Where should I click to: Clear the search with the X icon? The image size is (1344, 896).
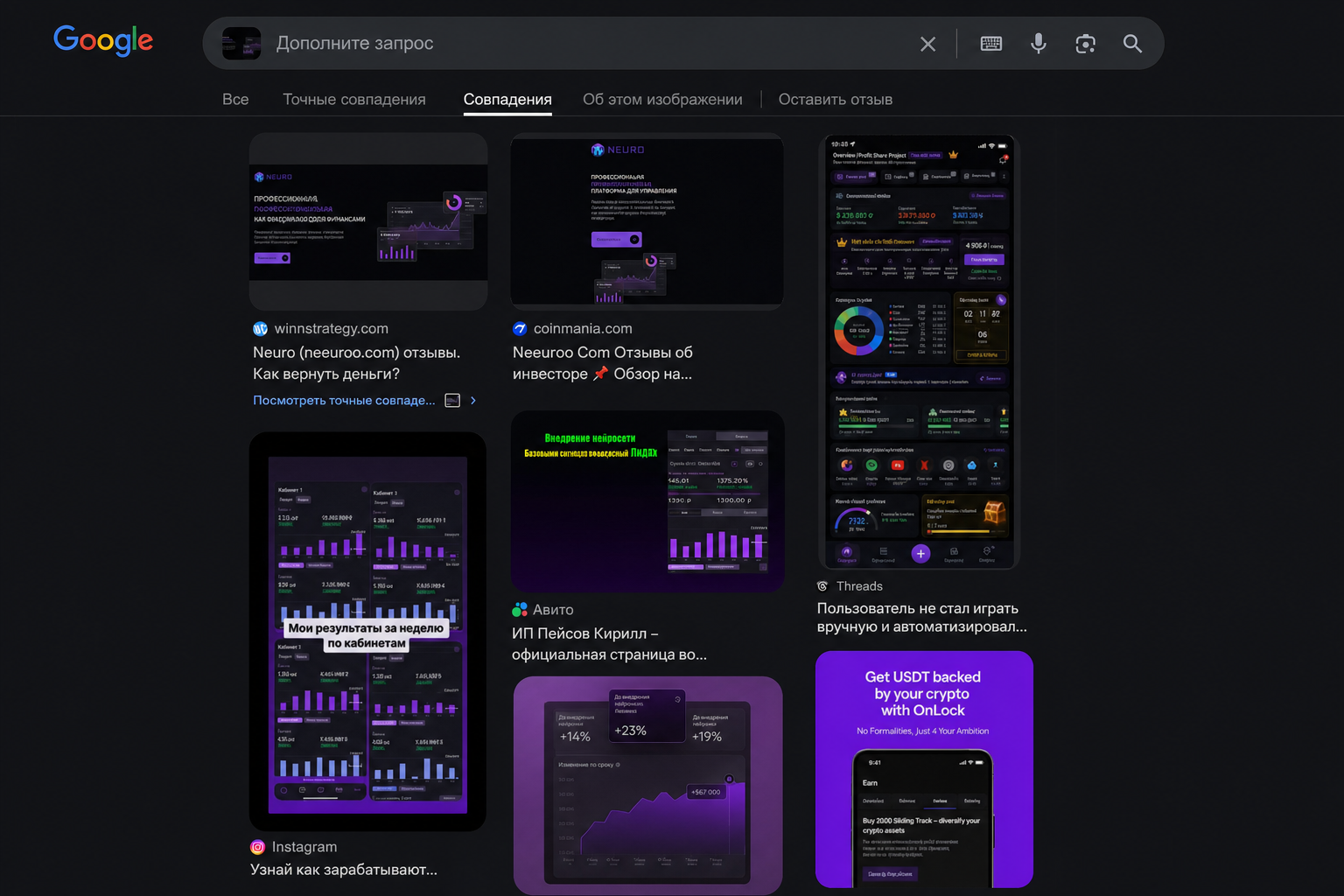click(928, 44)
